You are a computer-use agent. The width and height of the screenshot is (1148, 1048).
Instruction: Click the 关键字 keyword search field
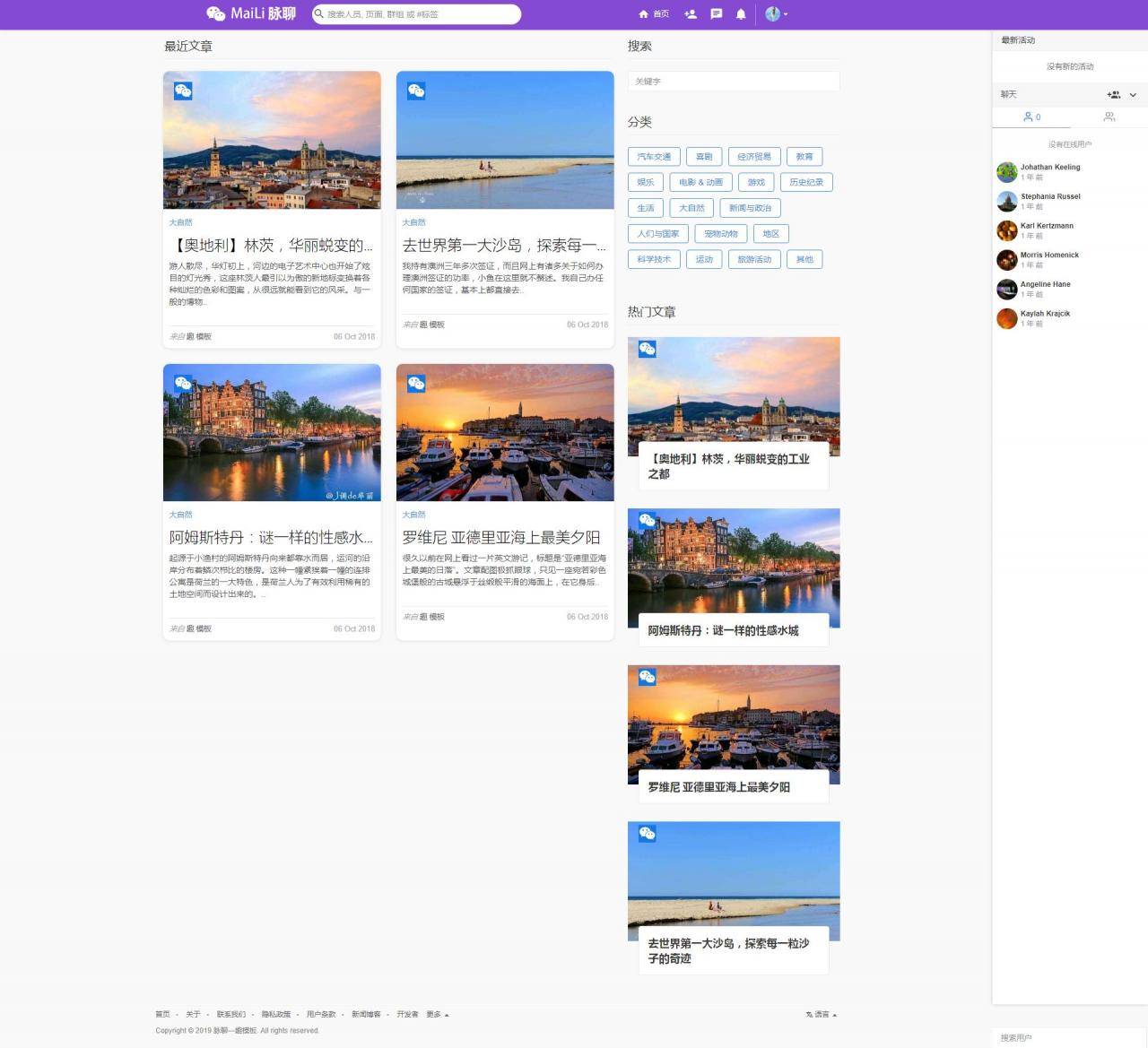point(733,82)
